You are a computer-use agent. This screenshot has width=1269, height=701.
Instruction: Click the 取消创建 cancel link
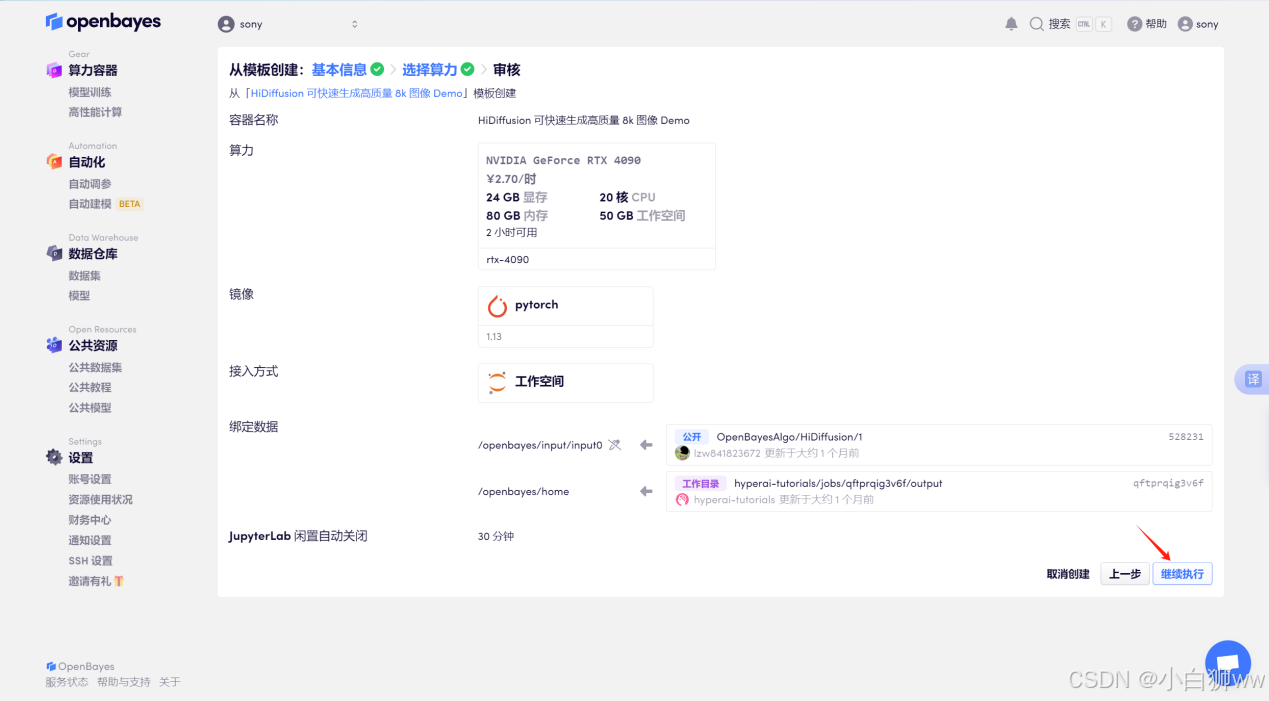(1067, 573)
